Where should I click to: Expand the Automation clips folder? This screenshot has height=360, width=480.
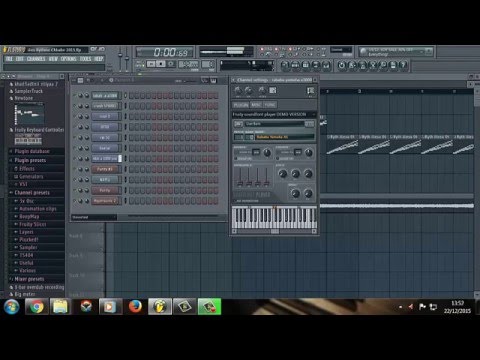pyautogui.click(x=38, y=209)
